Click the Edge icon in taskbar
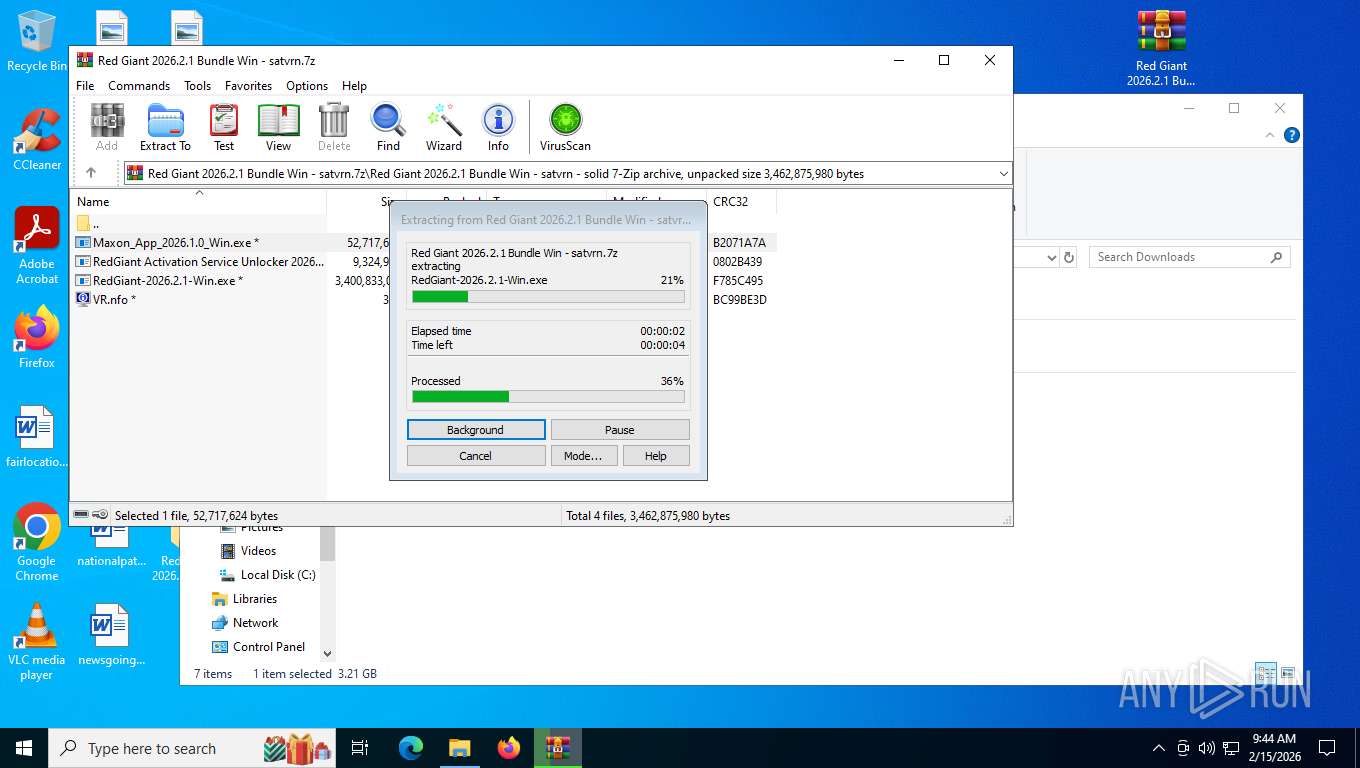Viewport: 1360px width, 768px height. point(411,748)
